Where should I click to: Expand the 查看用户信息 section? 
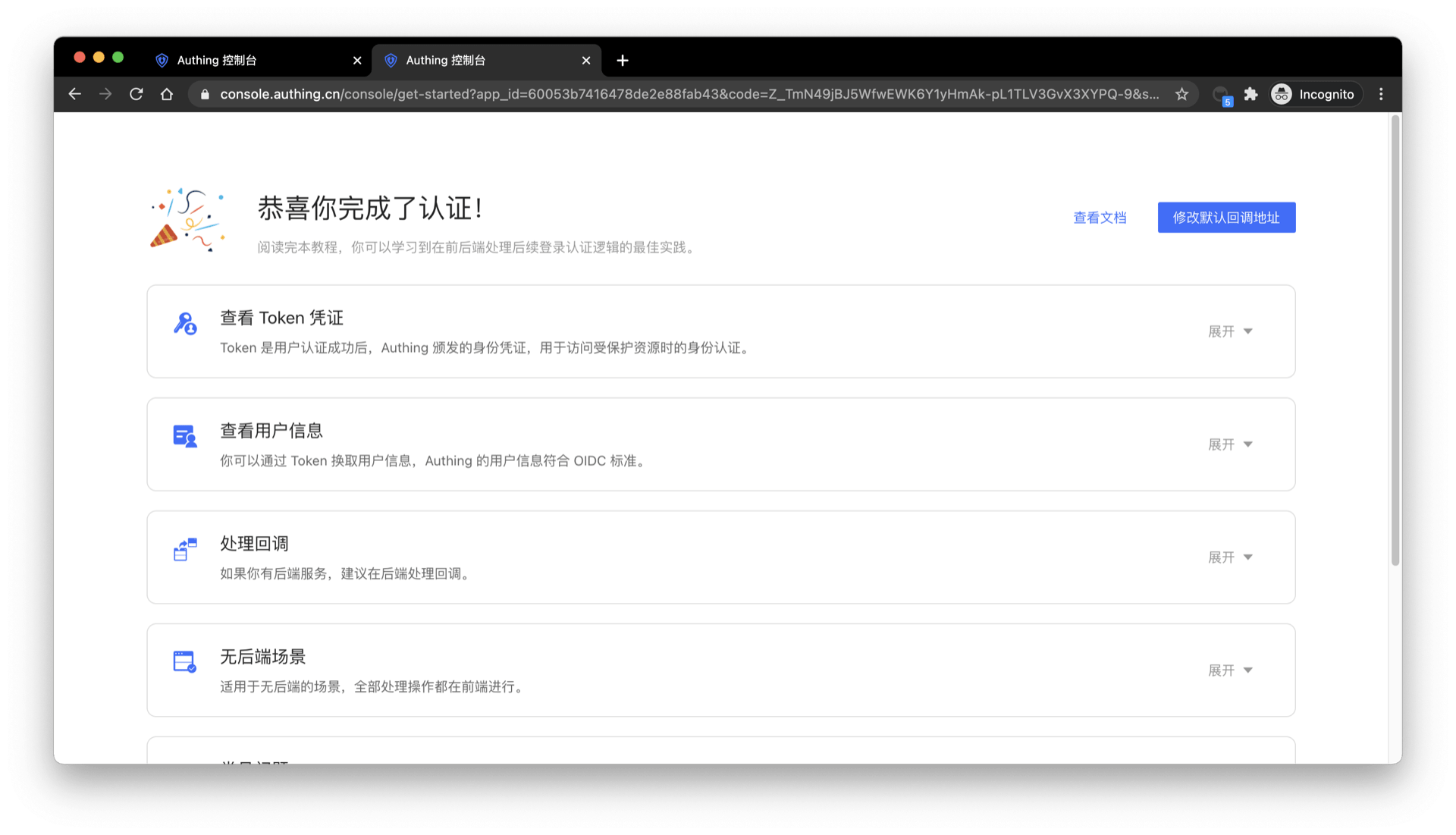click(x=1230, y=444)
